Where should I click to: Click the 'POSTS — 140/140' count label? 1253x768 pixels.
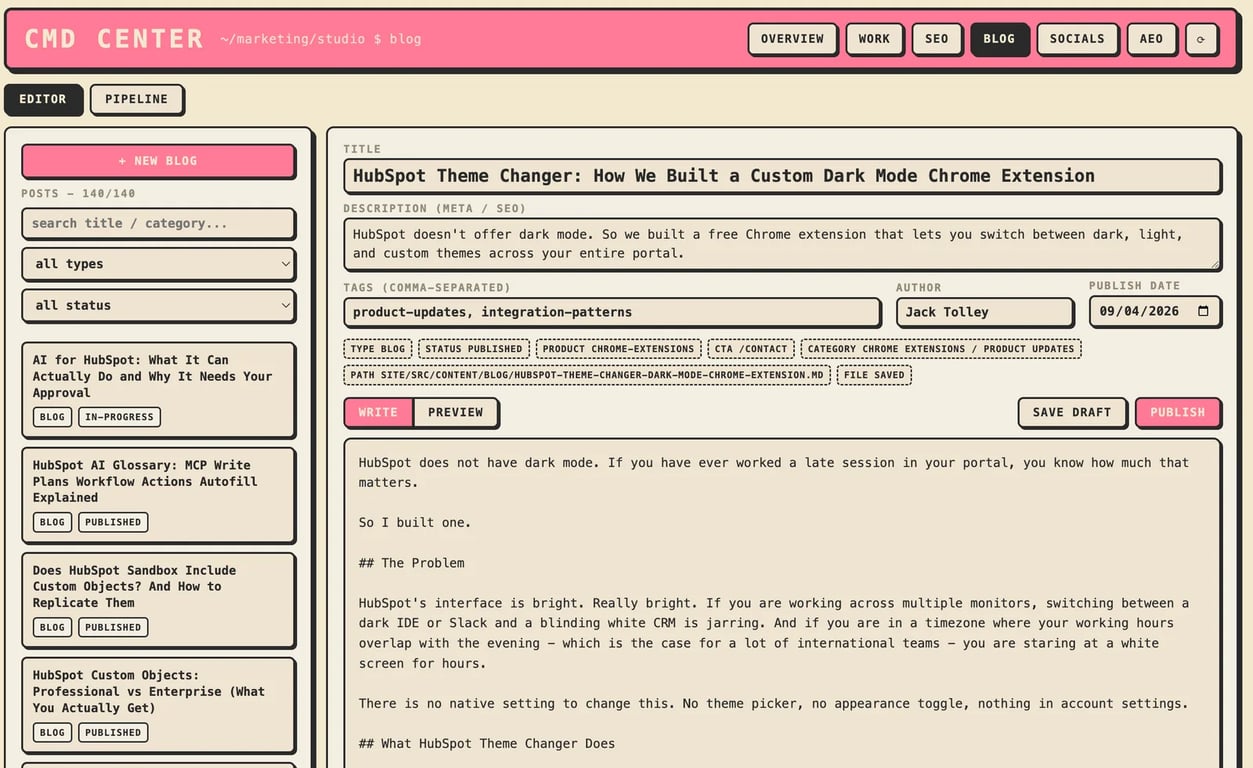pos(78,193)
